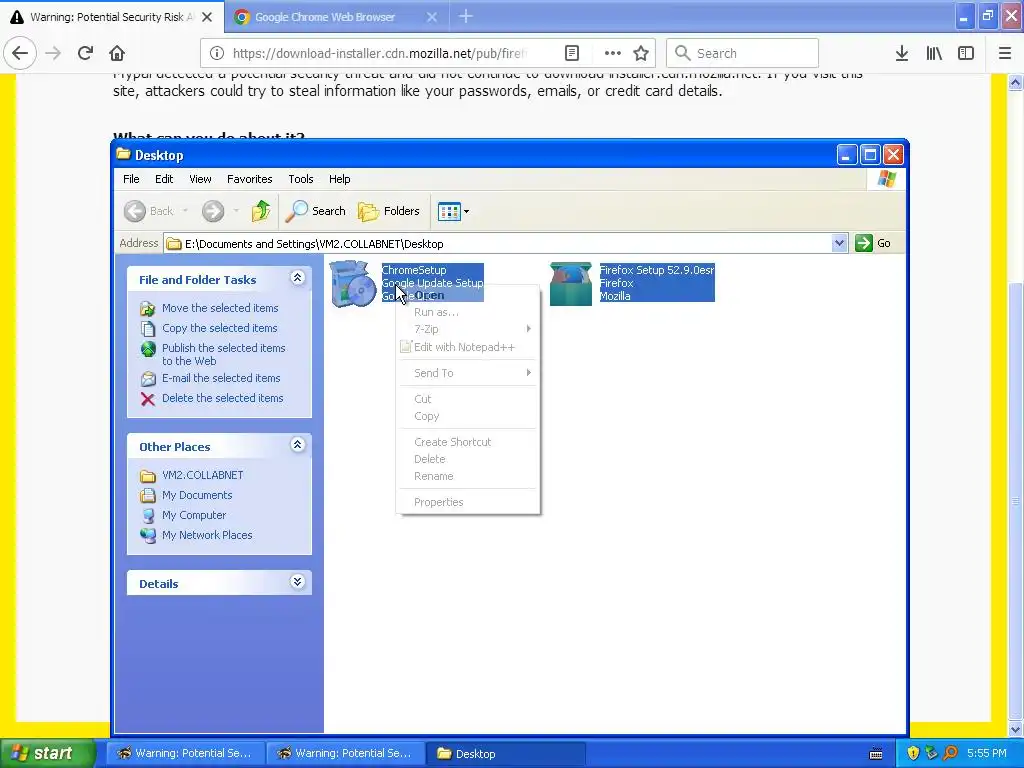Click Delete the selected items
This screenshot has width=1024, height=768.
[223, 398]
